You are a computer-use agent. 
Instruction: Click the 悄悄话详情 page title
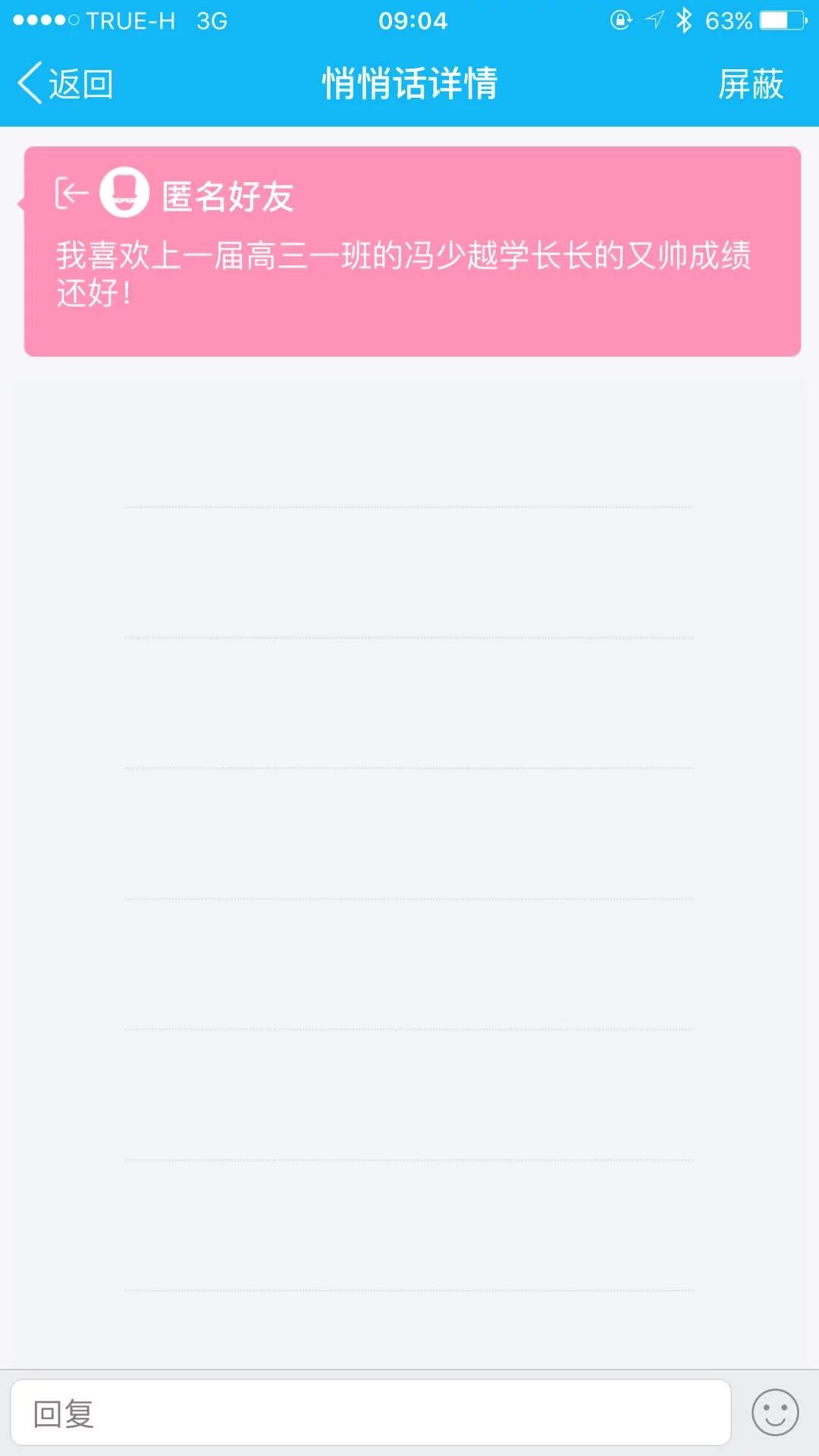pyautogui.click(x=409, y=83)
